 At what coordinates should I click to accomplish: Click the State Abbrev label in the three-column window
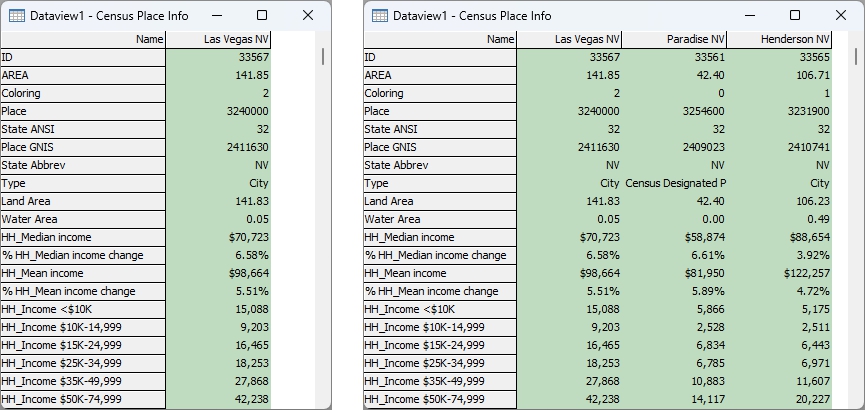point(440,165)
